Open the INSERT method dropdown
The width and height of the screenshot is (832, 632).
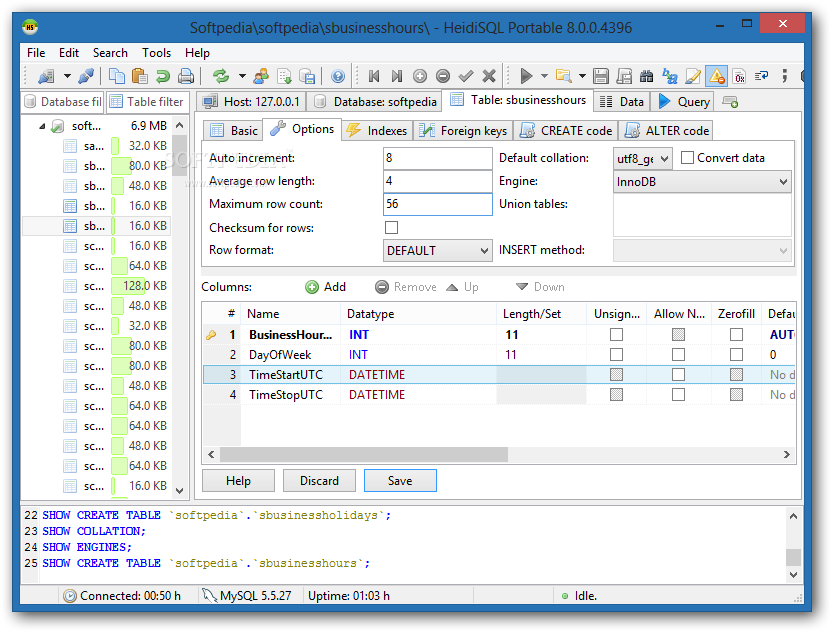[x=702, y=250]
